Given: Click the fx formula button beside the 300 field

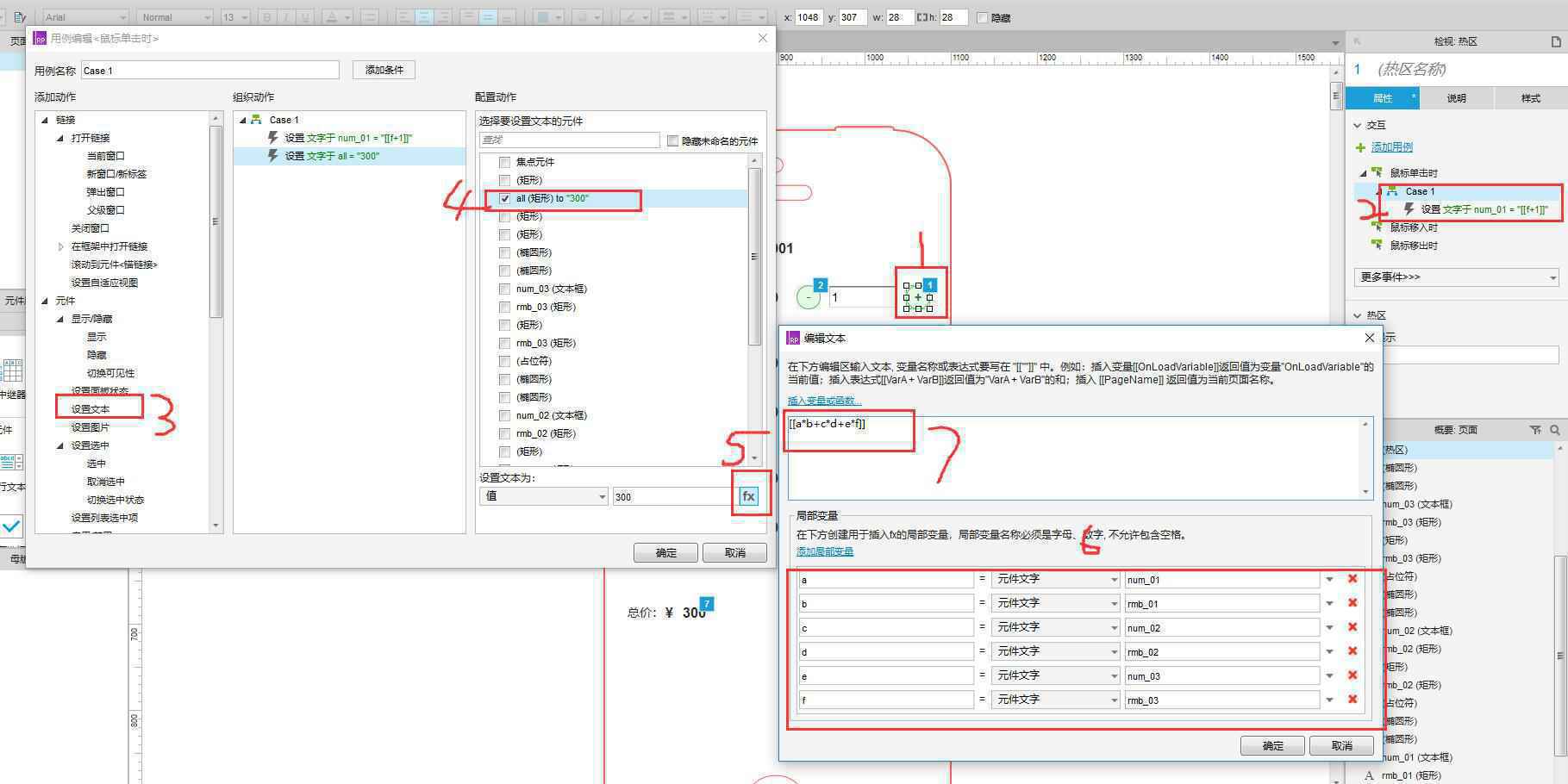Looking at the screenshot, I should click(748, 496).
